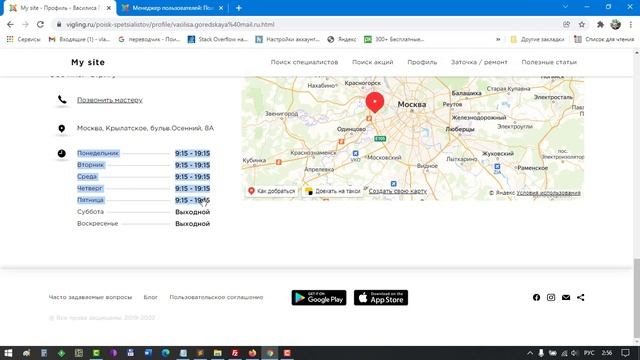Open the Яндекс bookmark

pyautogui.click(x=342, y=39)
